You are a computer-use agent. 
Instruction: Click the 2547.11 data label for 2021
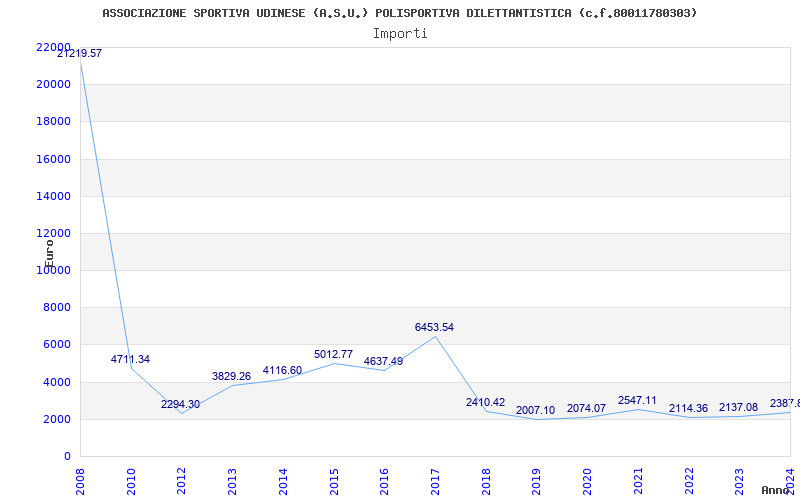click(637, 400)
